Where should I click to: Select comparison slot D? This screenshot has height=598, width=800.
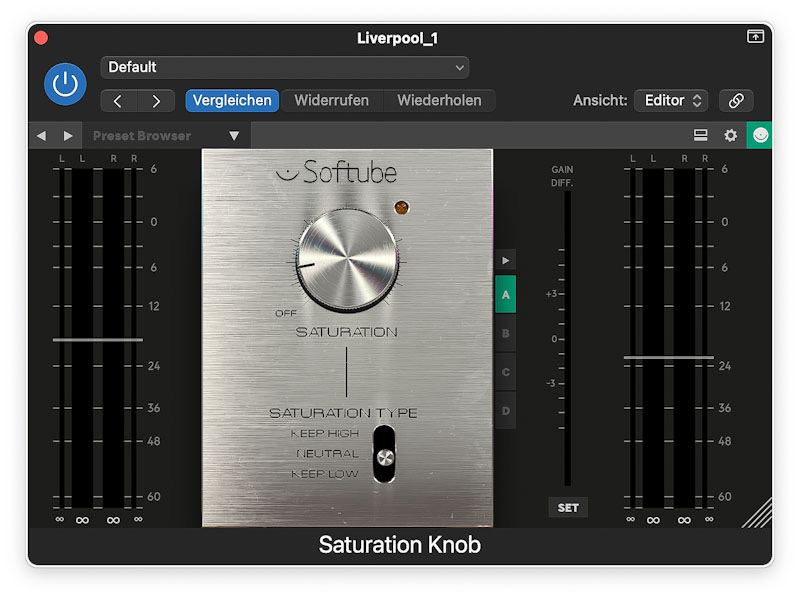506,411
